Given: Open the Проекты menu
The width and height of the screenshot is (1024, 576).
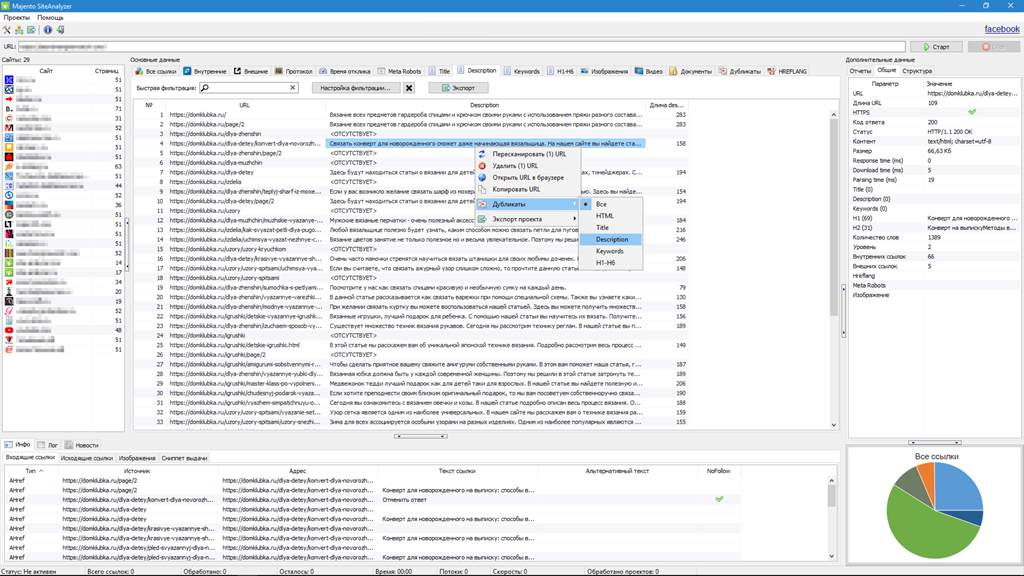Looking at the screenshot, I should (16, 17).
